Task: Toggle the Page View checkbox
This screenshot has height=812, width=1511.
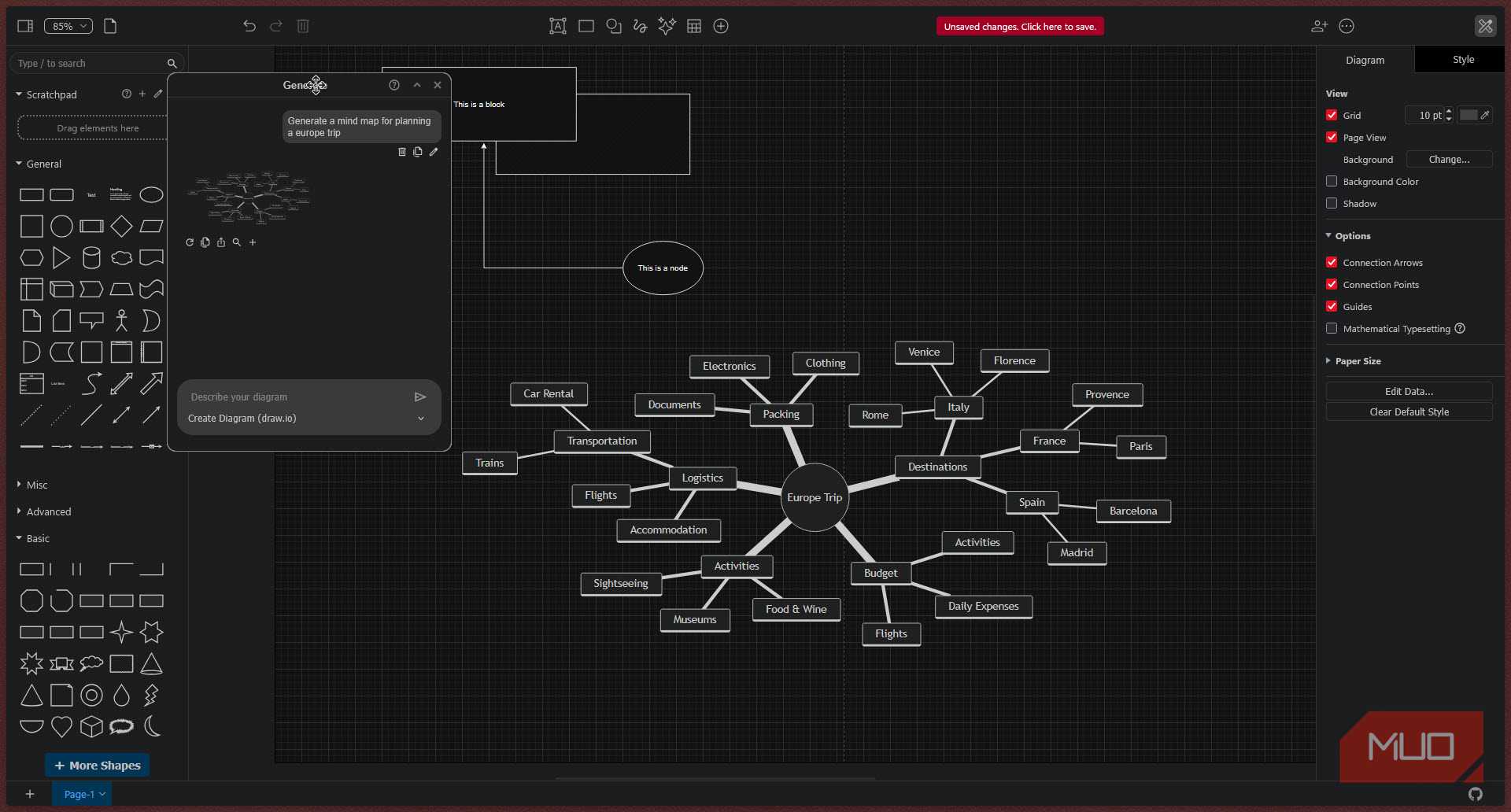Action: pyautogui.click(x=1332, y=137)
